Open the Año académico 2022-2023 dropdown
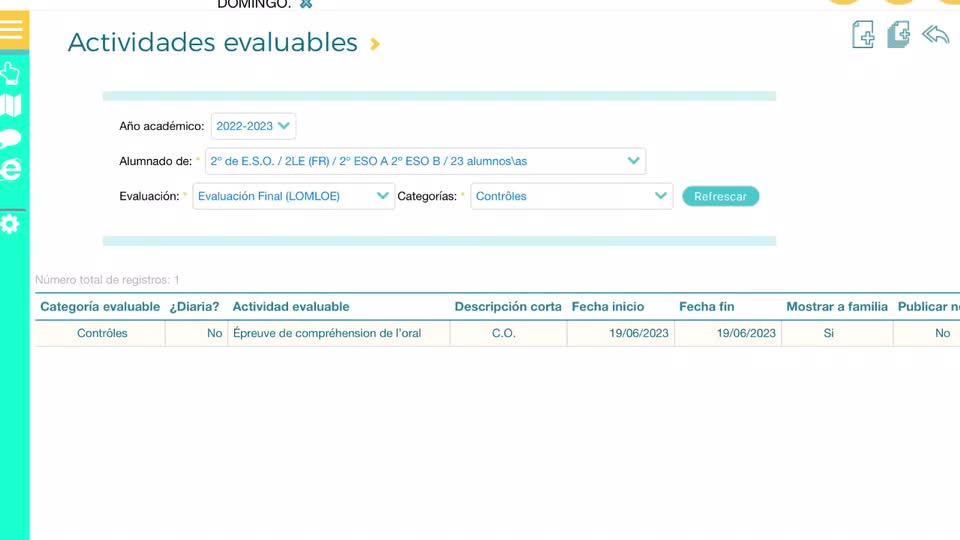Screen dimensions: 960x540 tap(253, 126)
